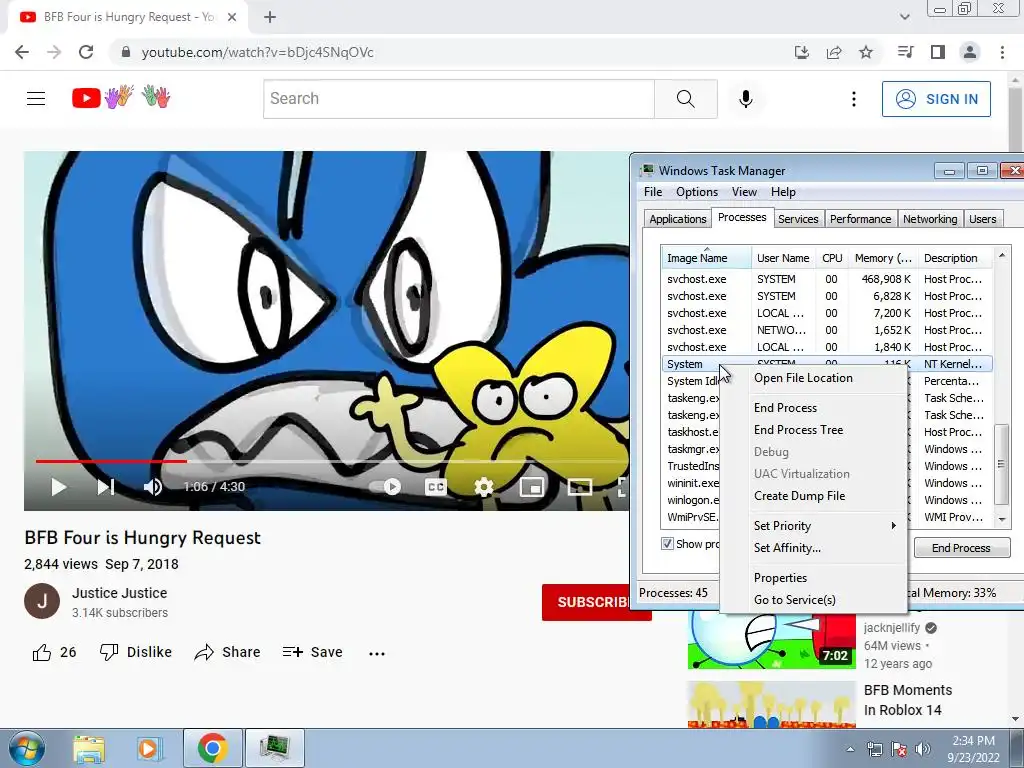Close the BFB Four is Hungry Request tab
This screenshot has width=1024, height=768.
[x=232, y=17]
